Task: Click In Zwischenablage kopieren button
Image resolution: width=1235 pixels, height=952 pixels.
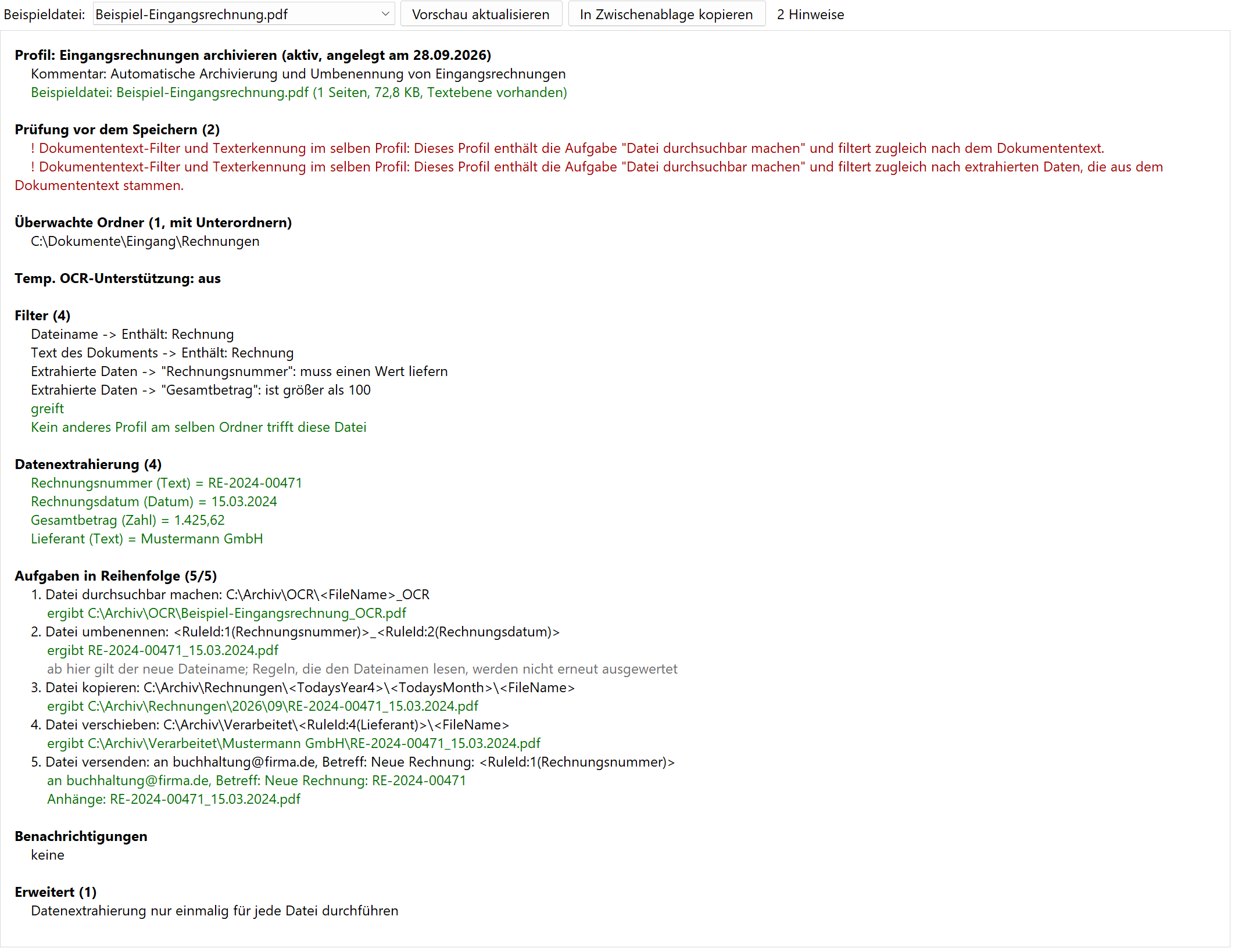Action: [x=666, y=14]
